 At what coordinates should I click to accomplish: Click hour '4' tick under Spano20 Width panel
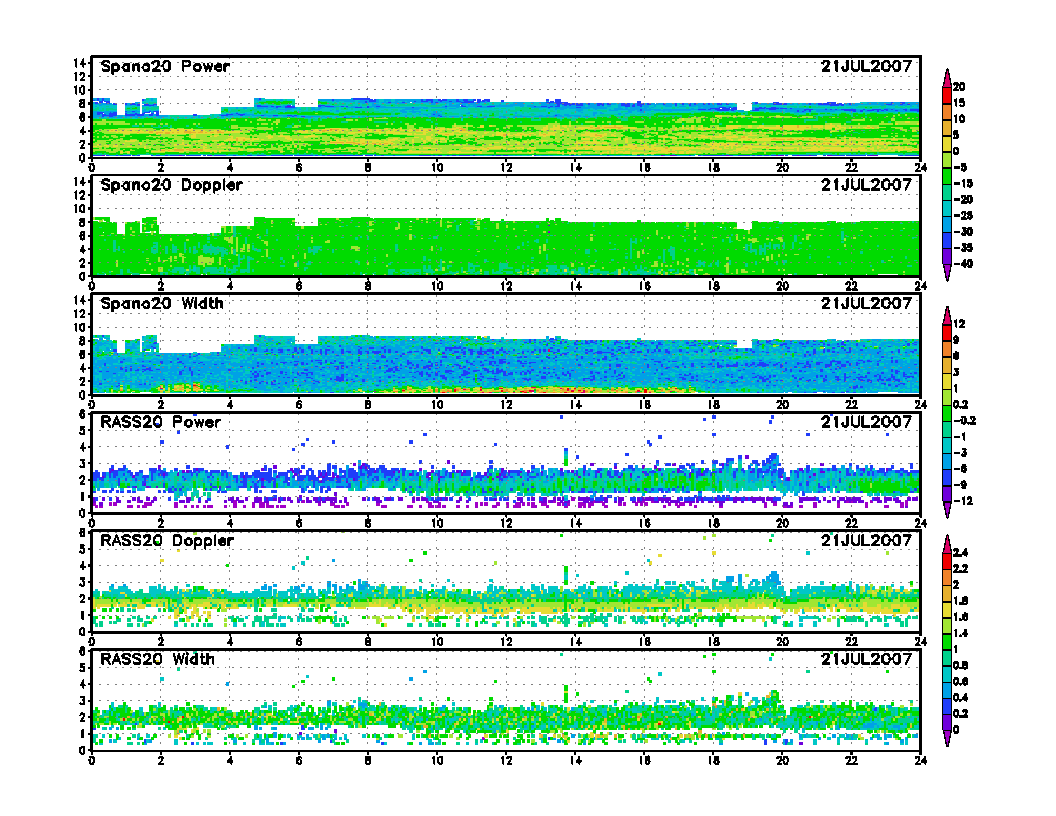(230, 405)
